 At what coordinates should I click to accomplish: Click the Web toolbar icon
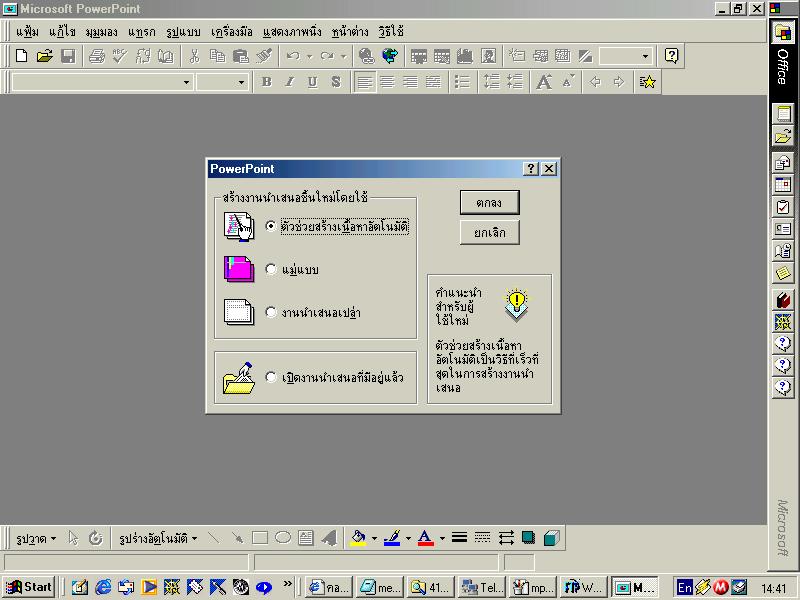390,56
